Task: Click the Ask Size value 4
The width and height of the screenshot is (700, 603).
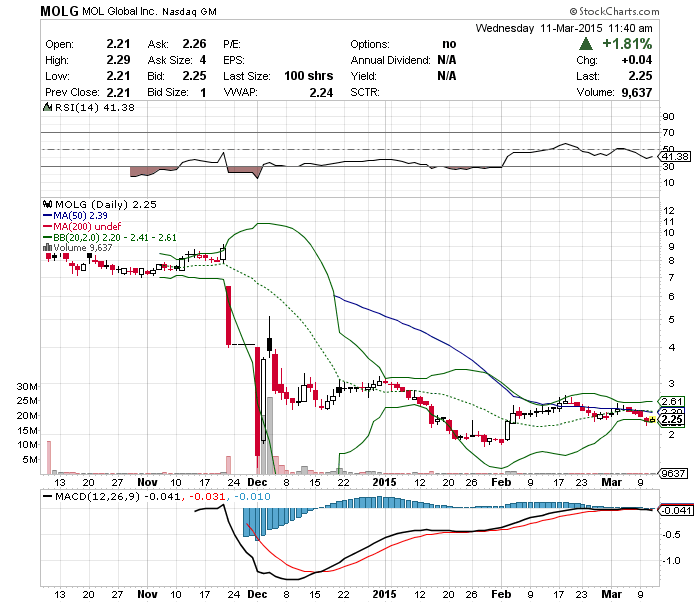Action: tap(203, 60)
